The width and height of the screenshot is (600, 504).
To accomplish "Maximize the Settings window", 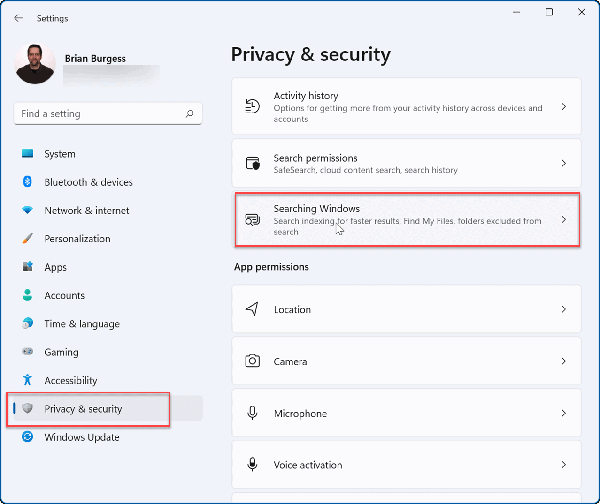I will (549, 12).
